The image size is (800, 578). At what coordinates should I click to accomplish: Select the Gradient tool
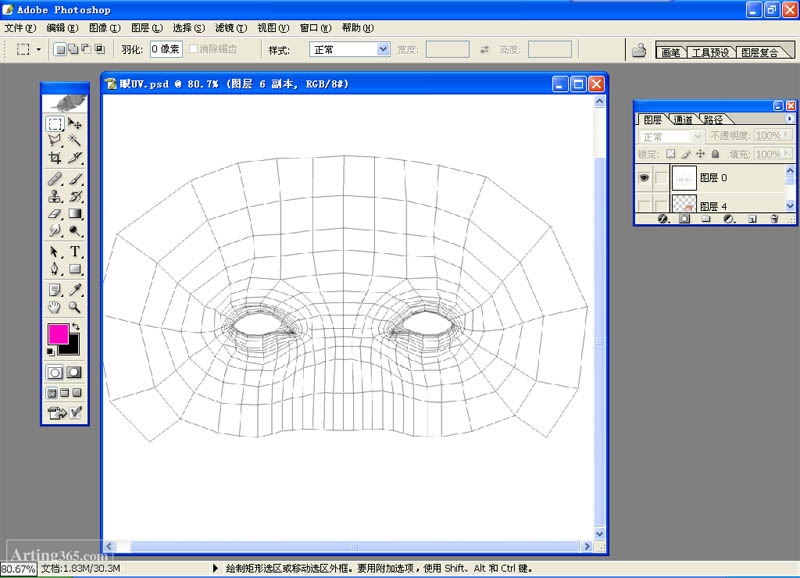tap(74, 214)
